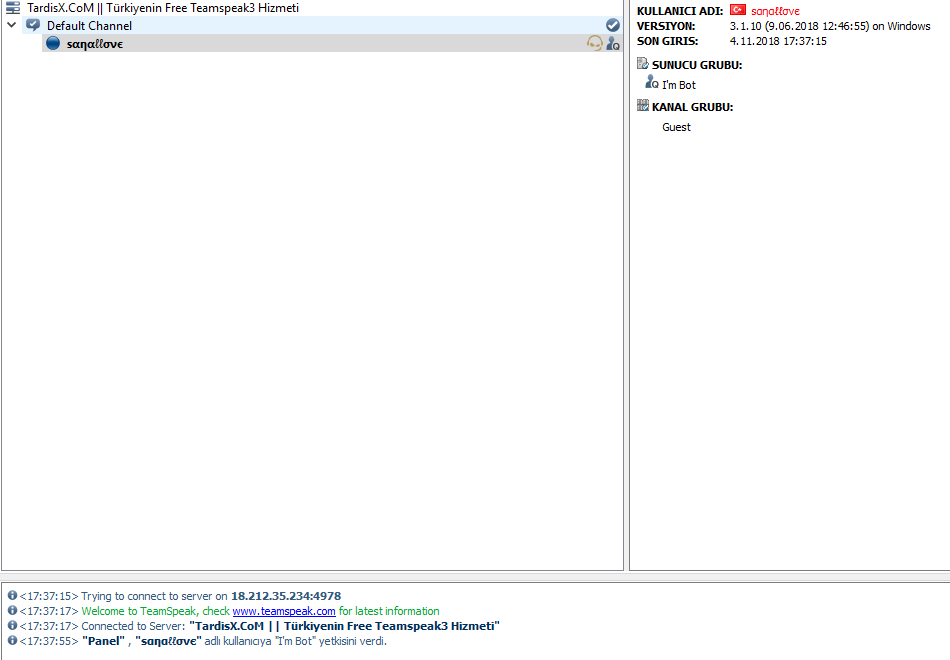Click the "SUNUCU GRUBU:" heading text
This screenshot has width=950, height=660.
pos(697,65)
